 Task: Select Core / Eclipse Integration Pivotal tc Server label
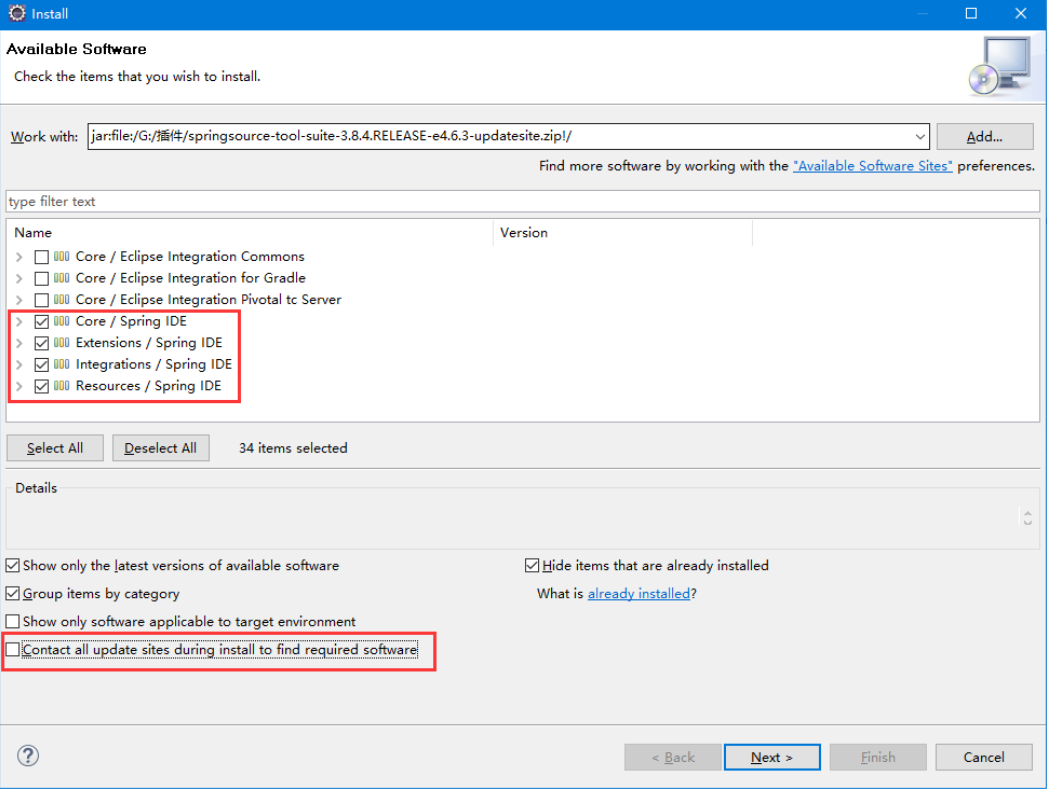click(x=208, y=300)
